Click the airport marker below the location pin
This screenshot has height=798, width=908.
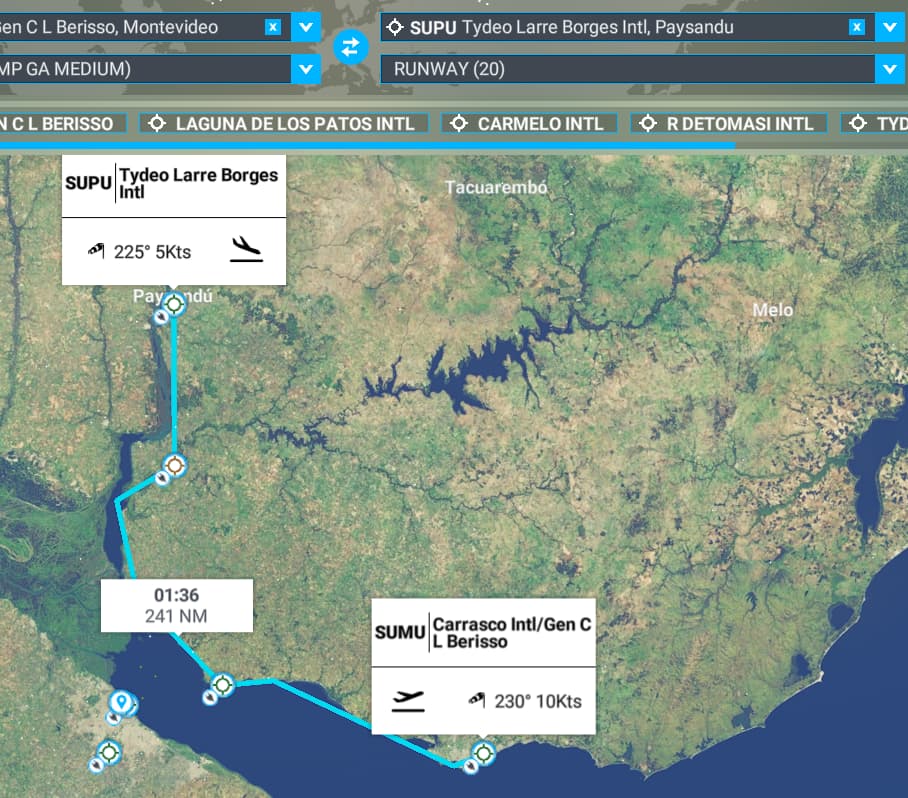point(109,751)
